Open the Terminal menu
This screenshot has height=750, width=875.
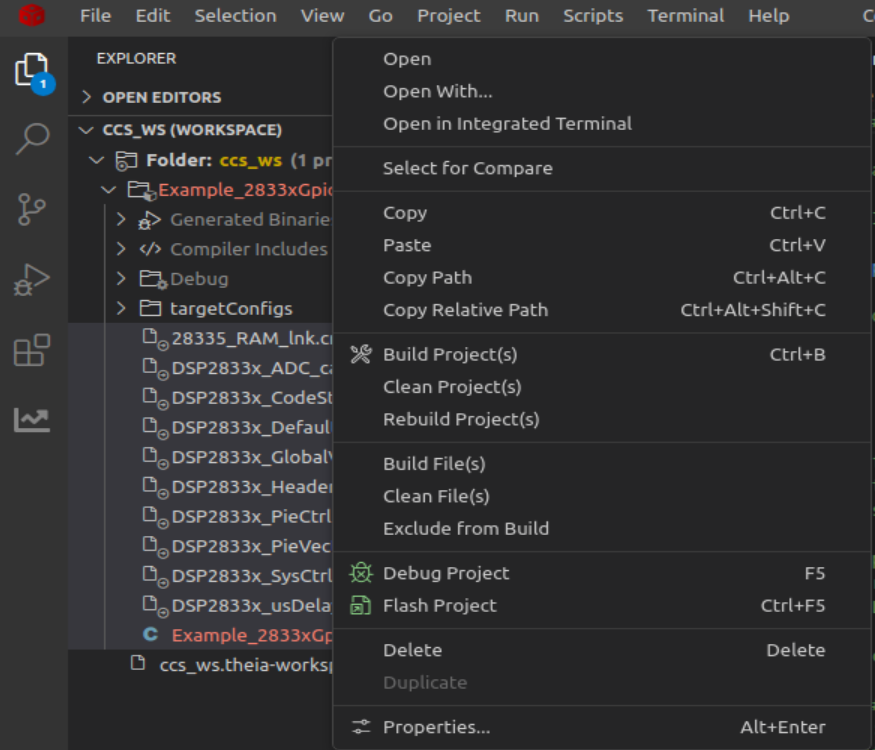[686, 16]
